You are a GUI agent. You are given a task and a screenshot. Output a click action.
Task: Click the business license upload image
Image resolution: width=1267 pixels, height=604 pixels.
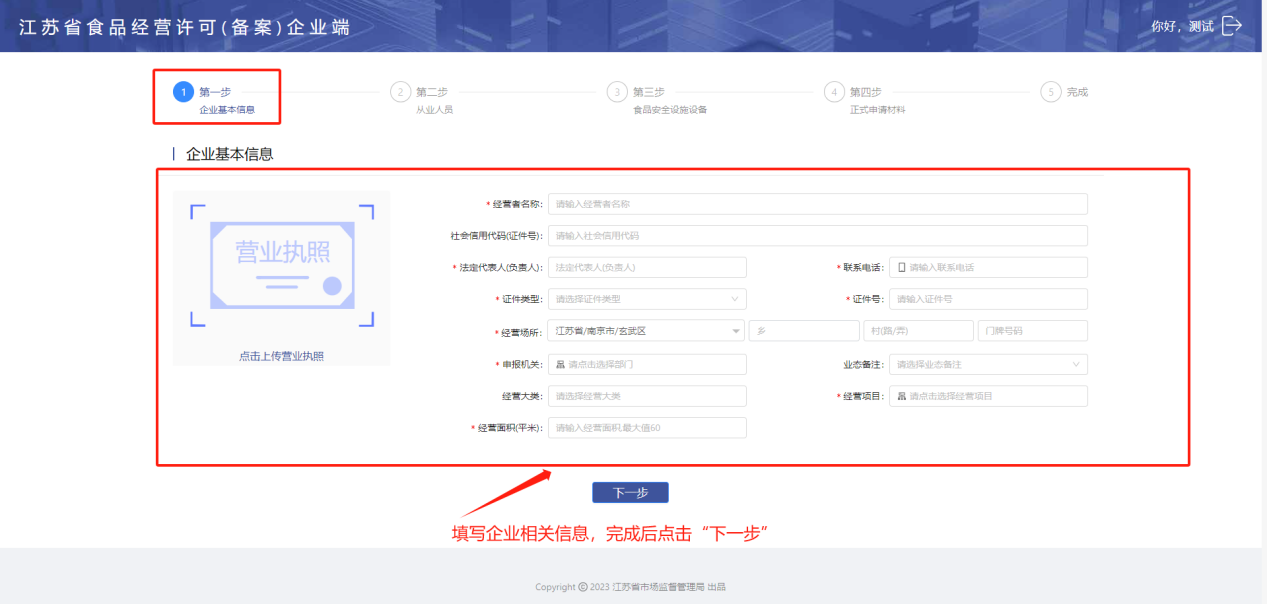pyautogui.click(x=281, y=265)
